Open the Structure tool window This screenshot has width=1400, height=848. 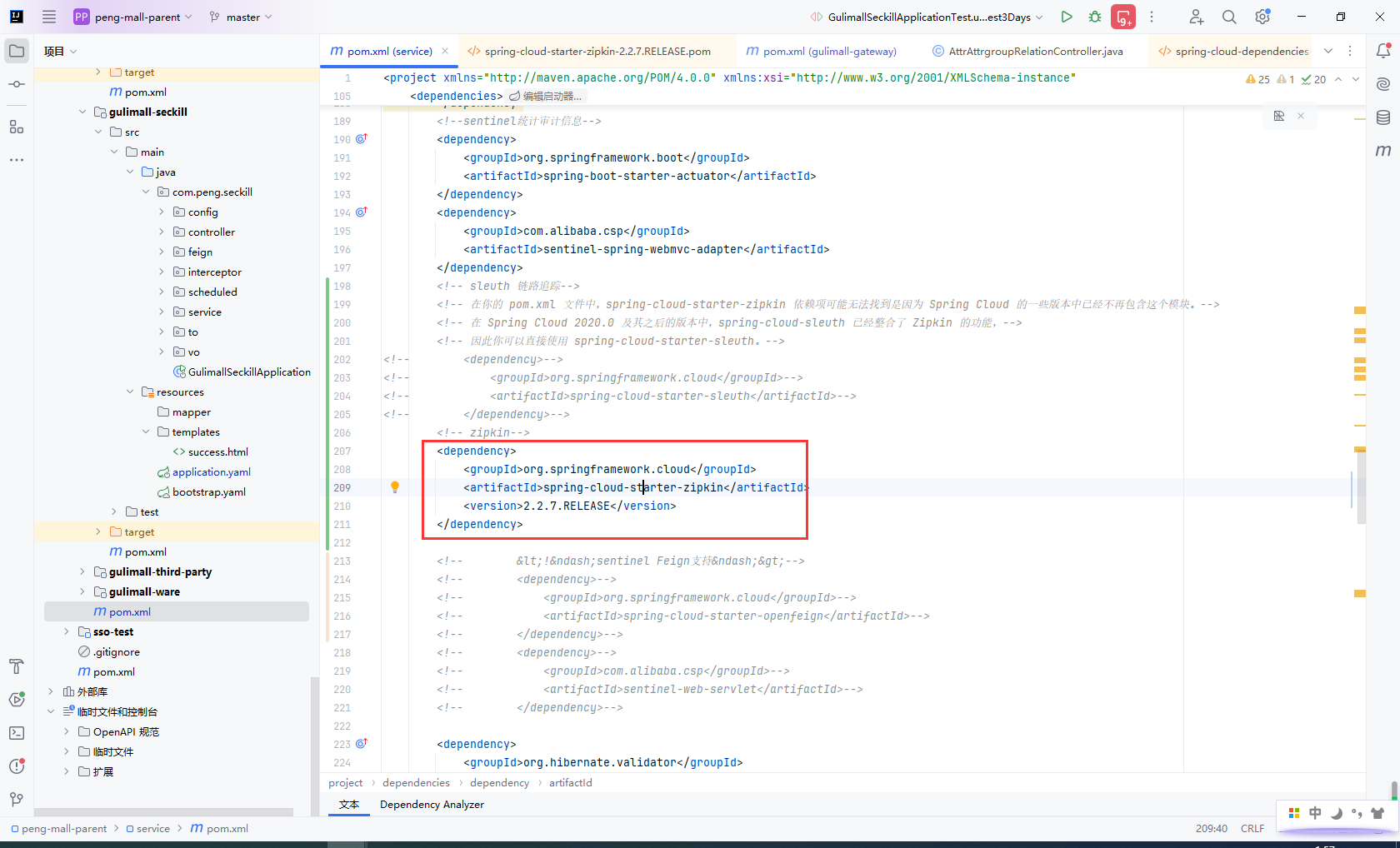(17, 127)
